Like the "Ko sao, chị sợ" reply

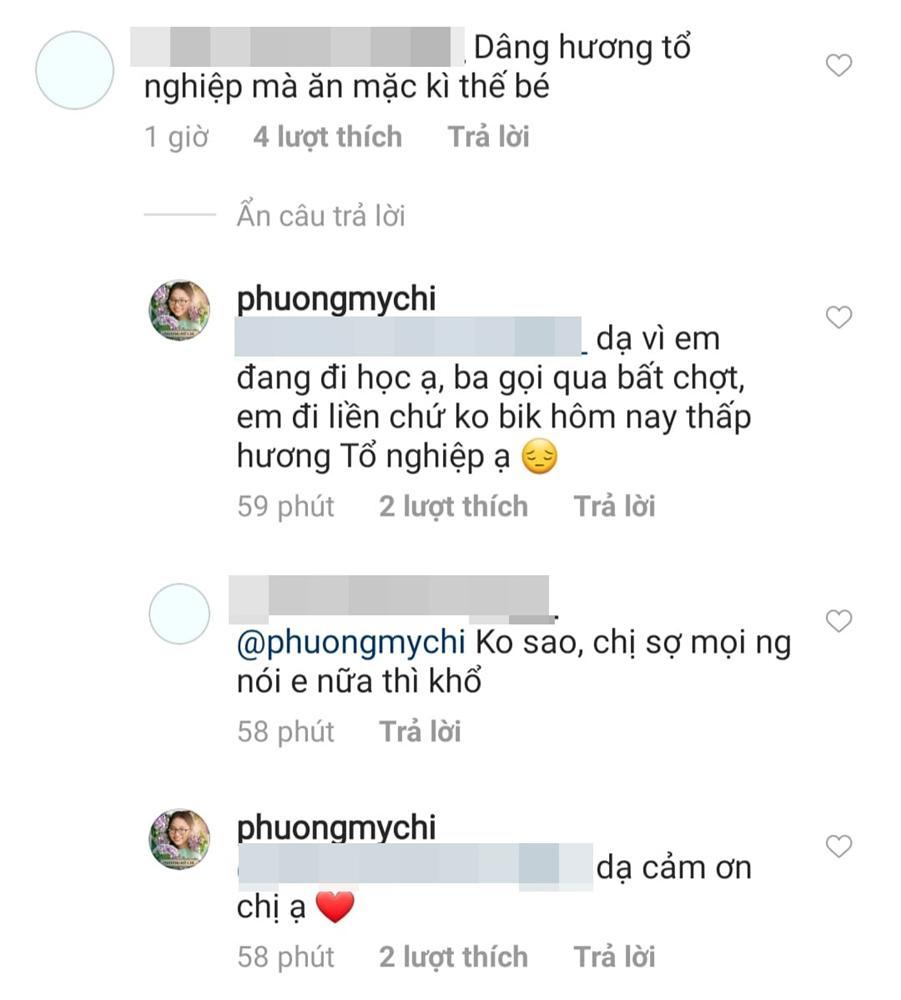[839, 621]
